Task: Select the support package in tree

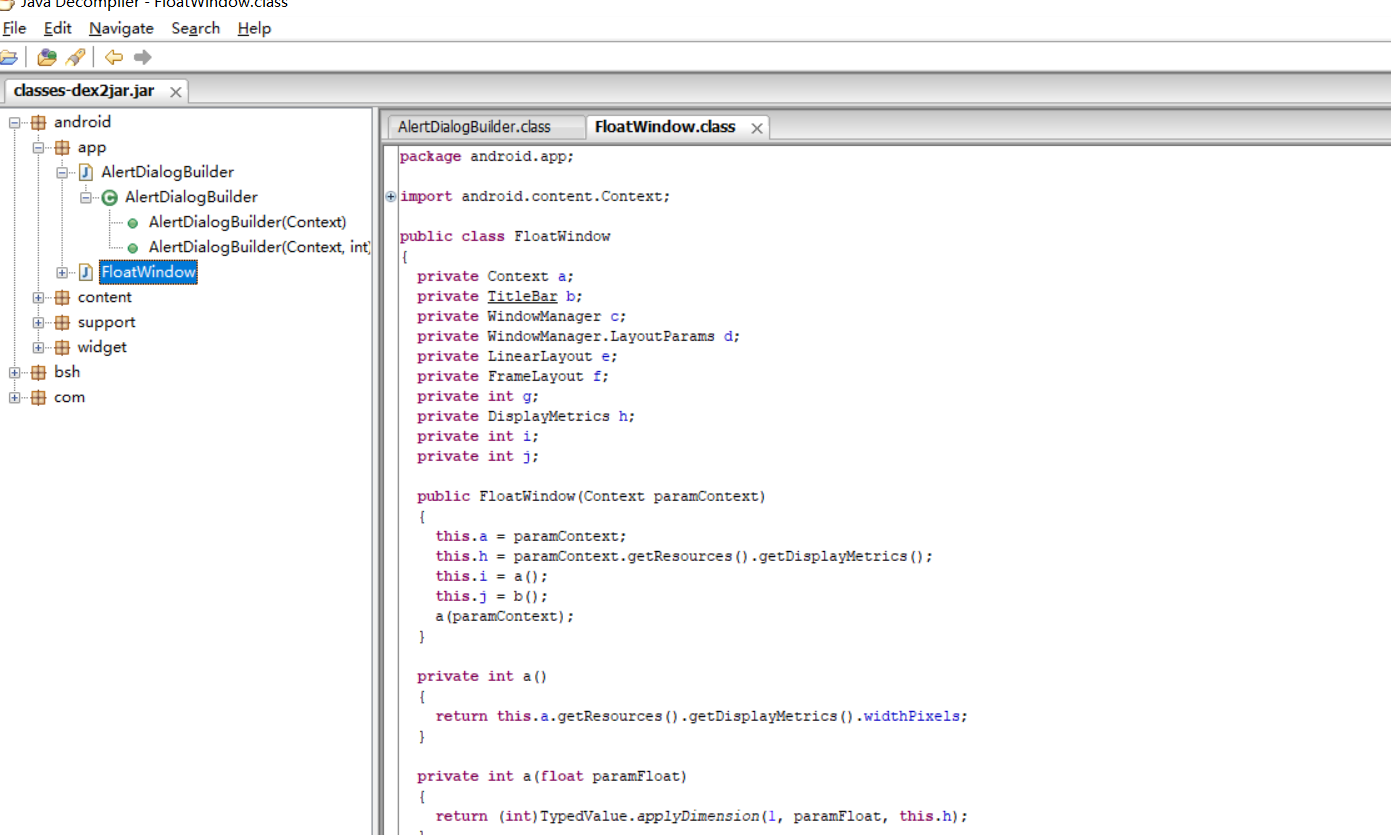Action: coord(106,322)
